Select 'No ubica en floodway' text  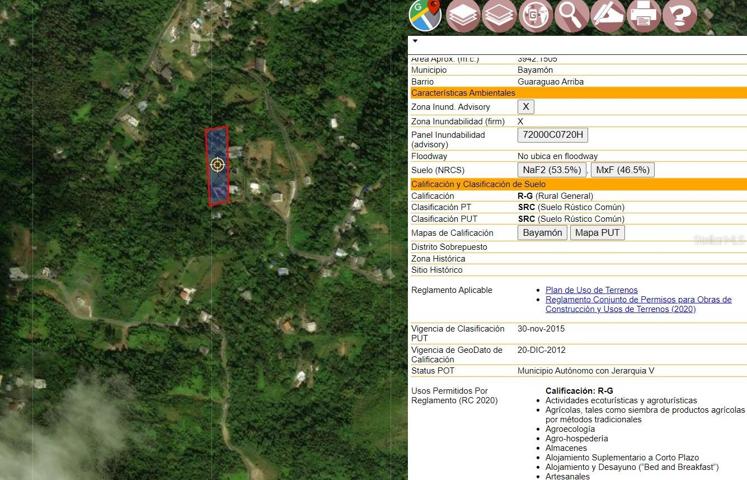pos(557,156)
